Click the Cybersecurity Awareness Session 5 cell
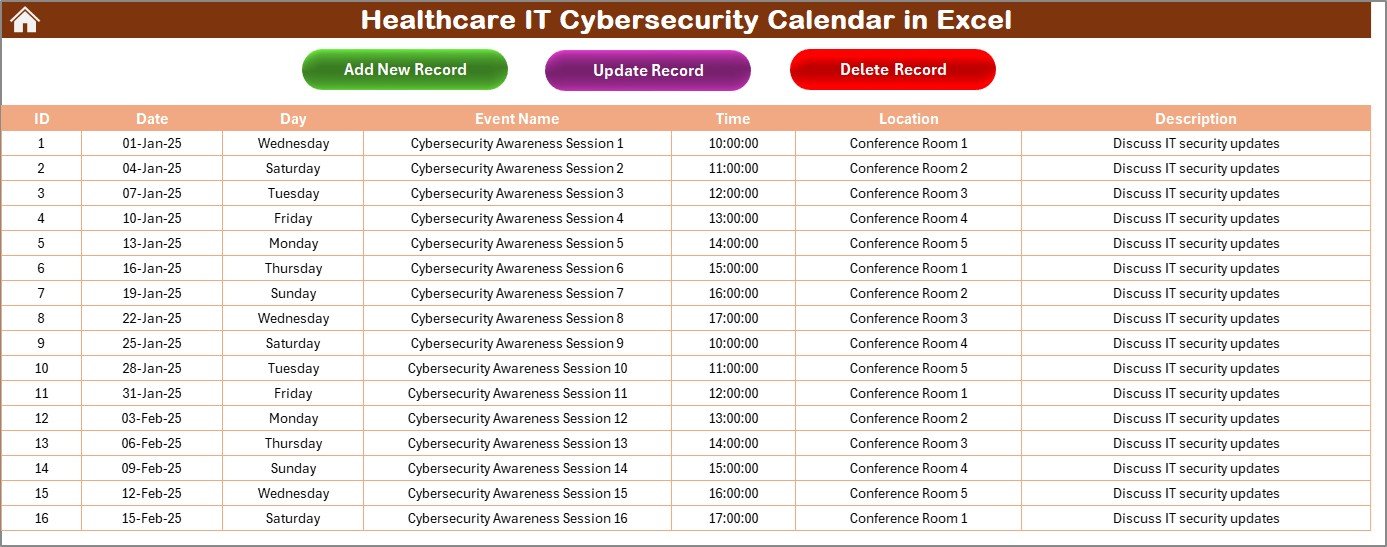Image resolution: width=1387 pixels, height=547 pixels. [517, 243]
